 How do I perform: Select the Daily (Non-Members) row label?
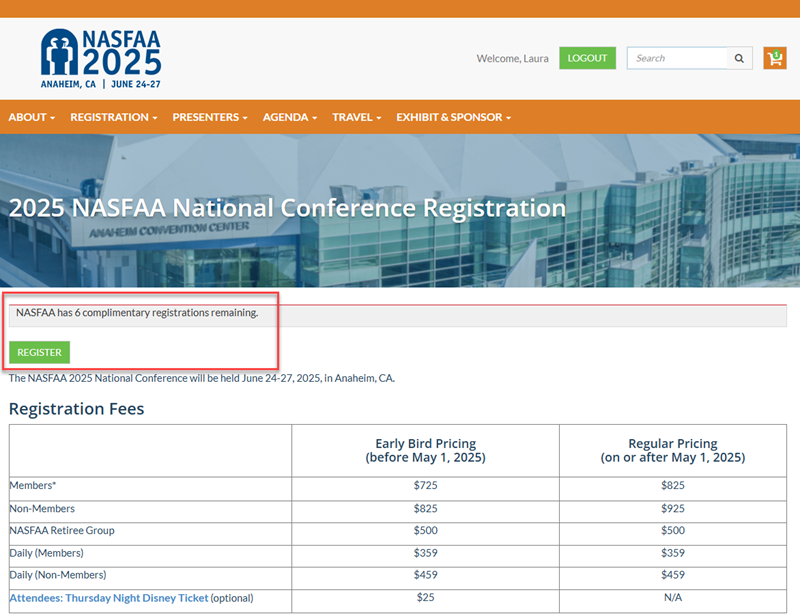(58, 575)
